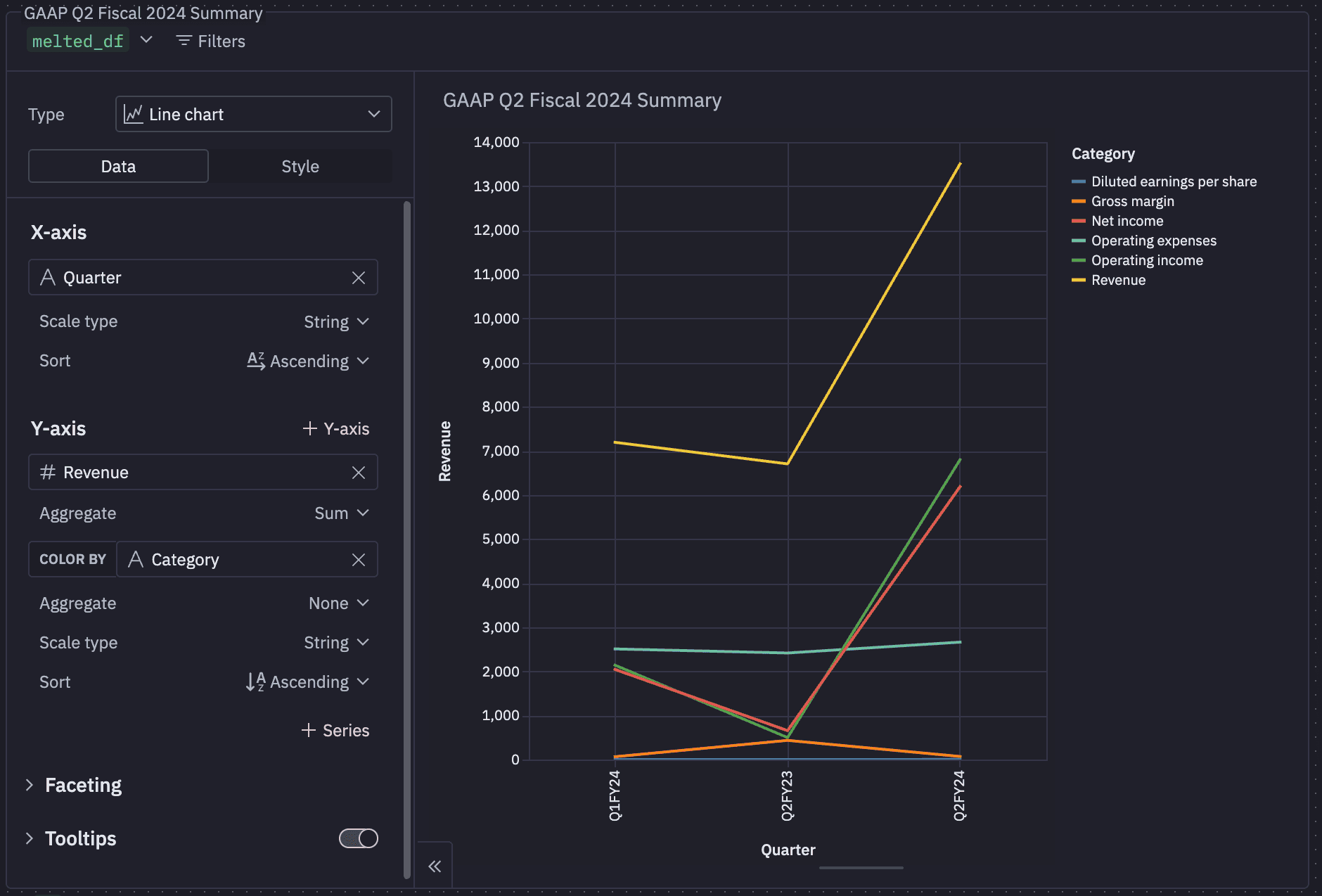The height and width of the screenshot is (896, 1322).
Task: Toggle the Tooltips switch
Action: [359, 838]
